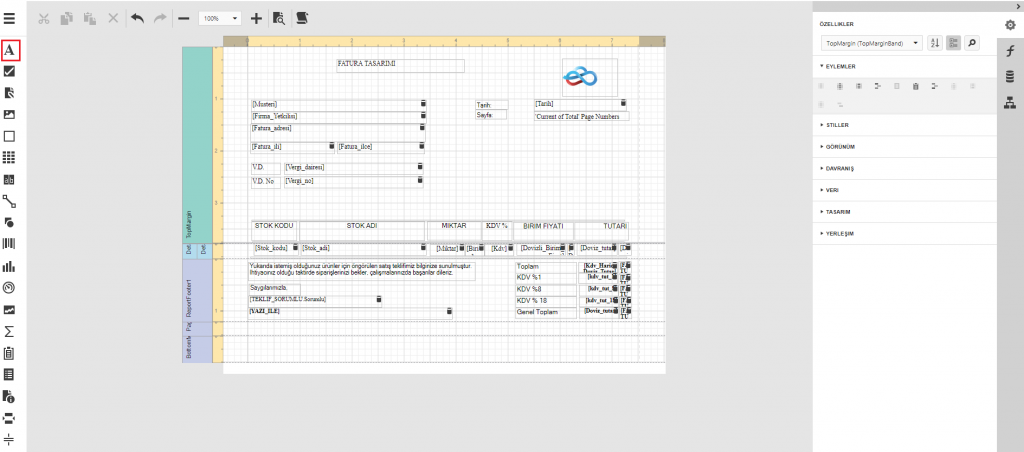Toggle categorized view of properties

coord(953,43)
